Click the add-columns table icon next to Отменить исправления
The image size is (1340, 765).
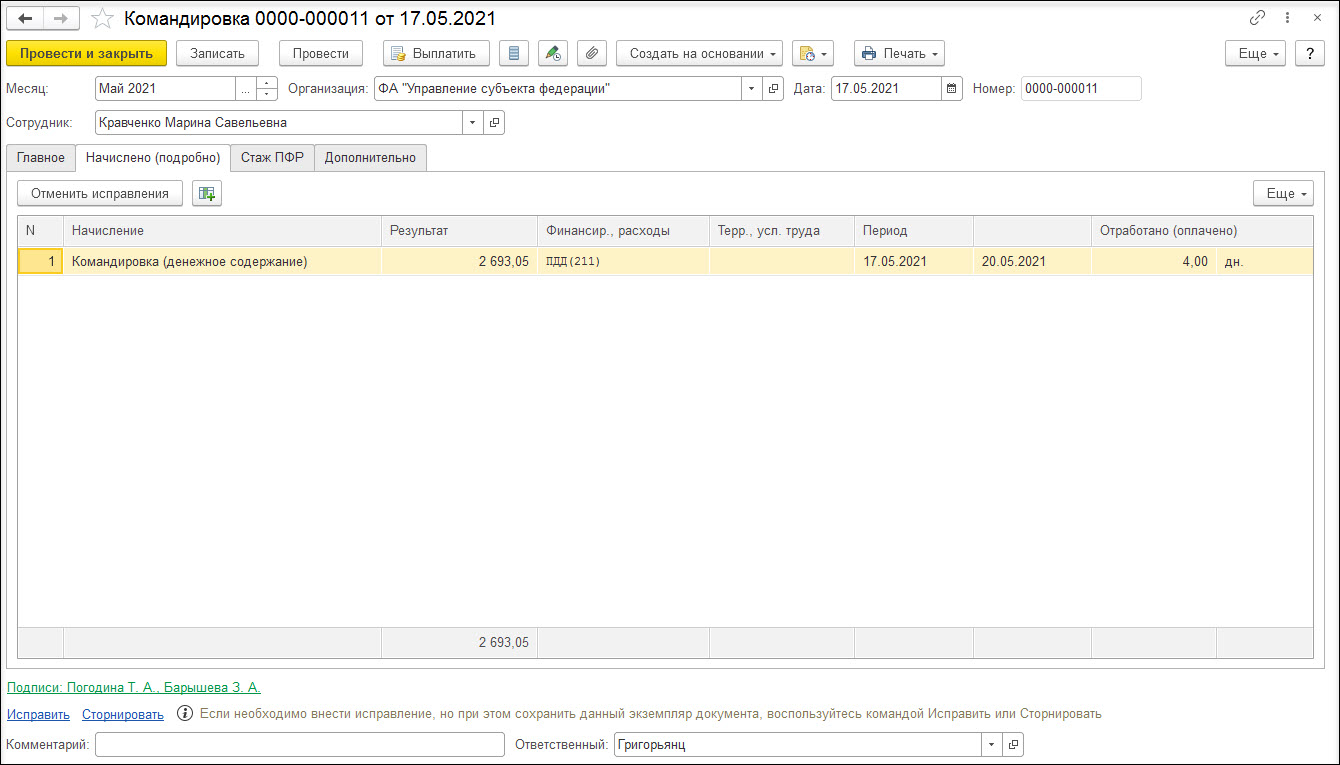[x=207, y=193]
